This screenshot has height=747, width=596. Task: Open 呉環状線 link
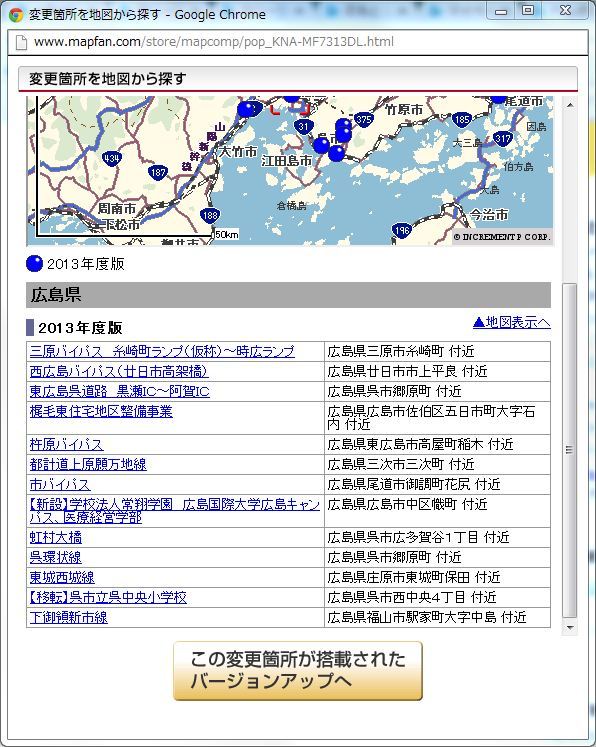(55, 557)
